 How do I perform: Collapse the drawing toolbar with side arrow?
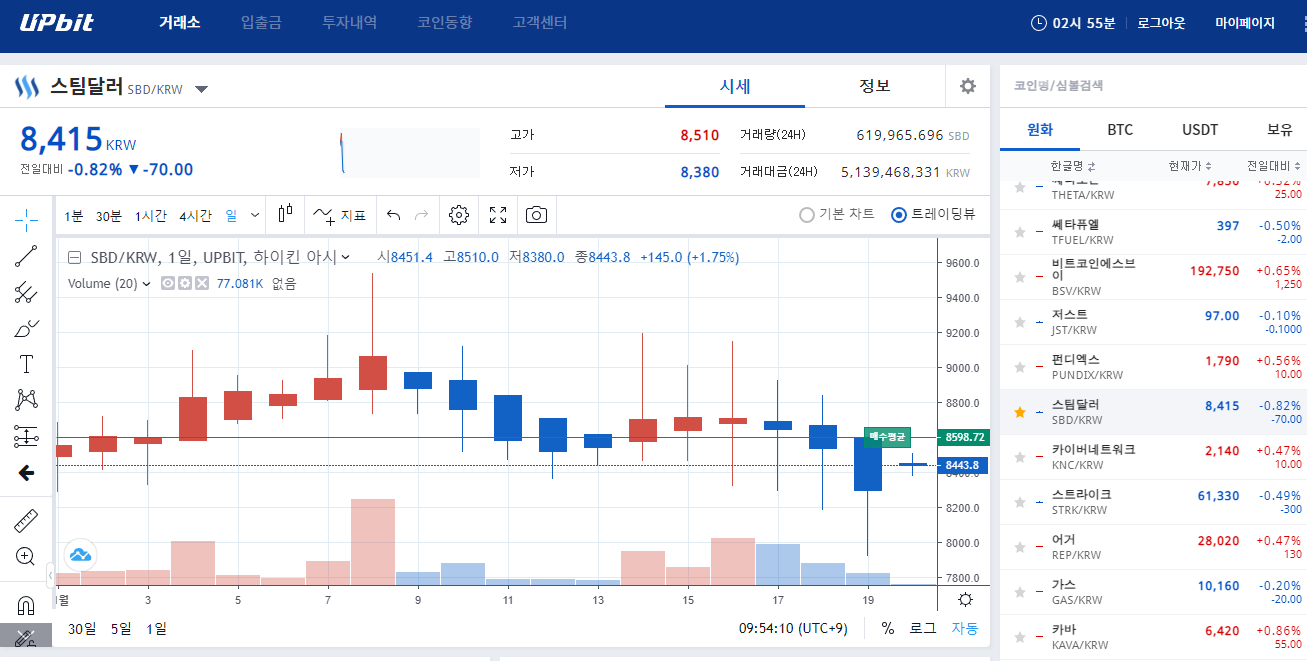click(50, 575)
